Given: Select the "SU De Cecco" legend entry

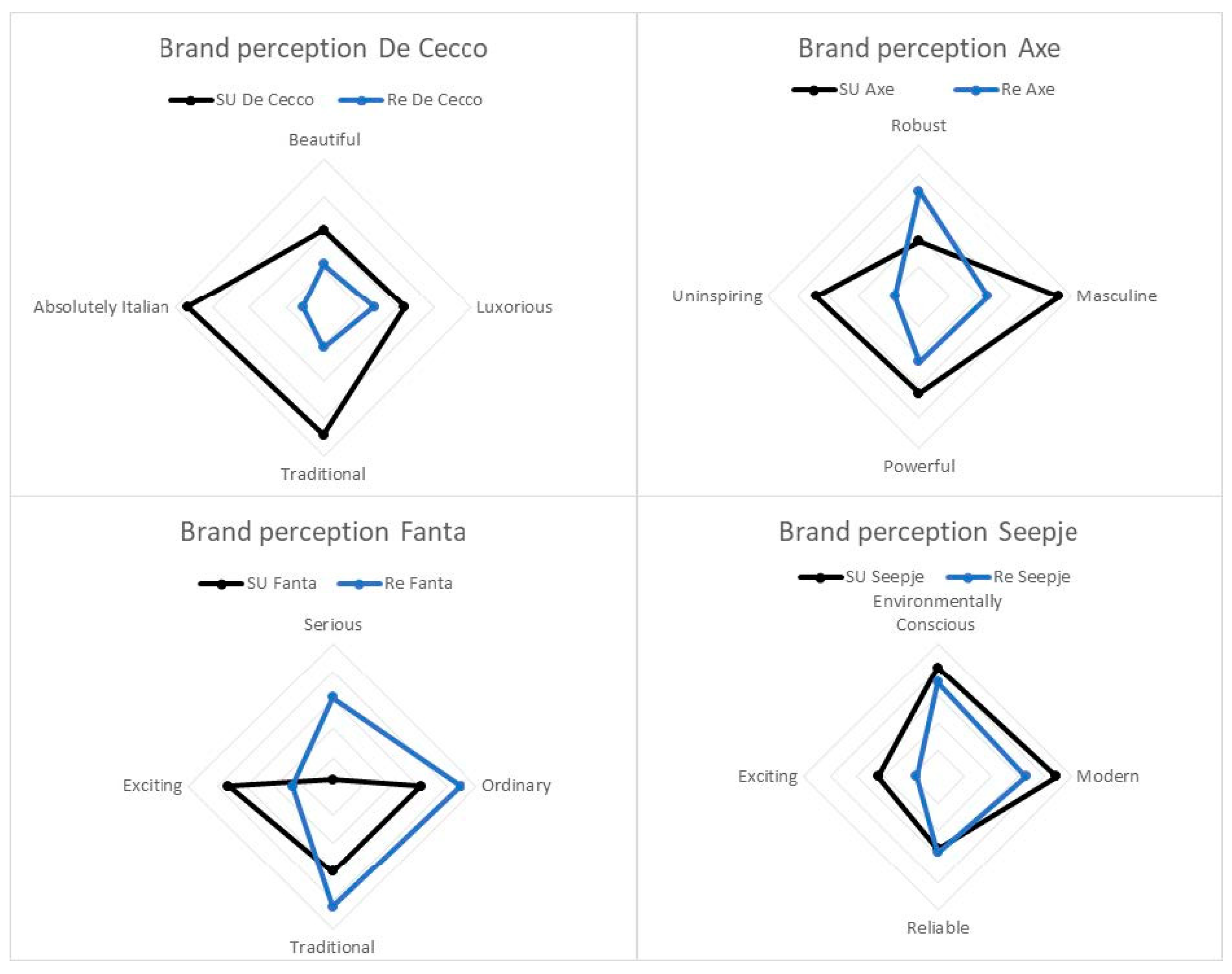Looking at the screenshot, I should coord(264,100).
